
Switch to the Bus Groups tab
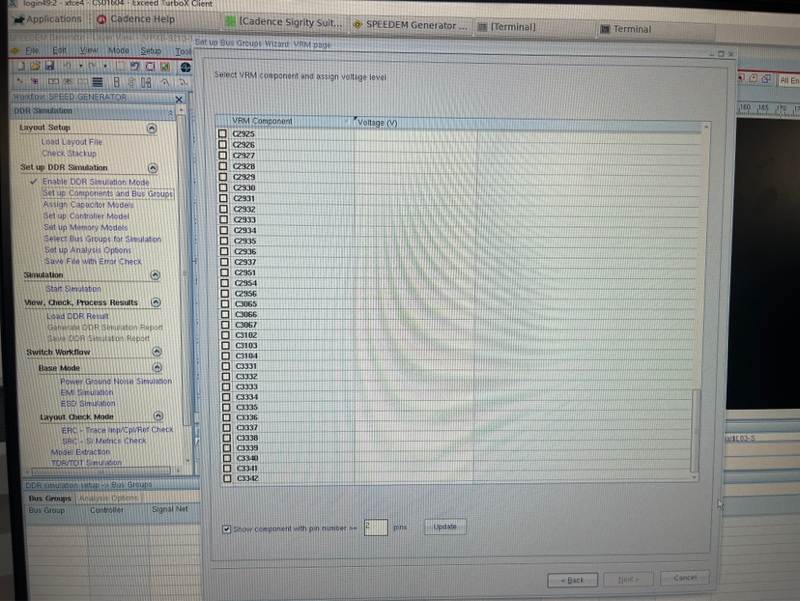pyautogui.click(x=49, y=497)
